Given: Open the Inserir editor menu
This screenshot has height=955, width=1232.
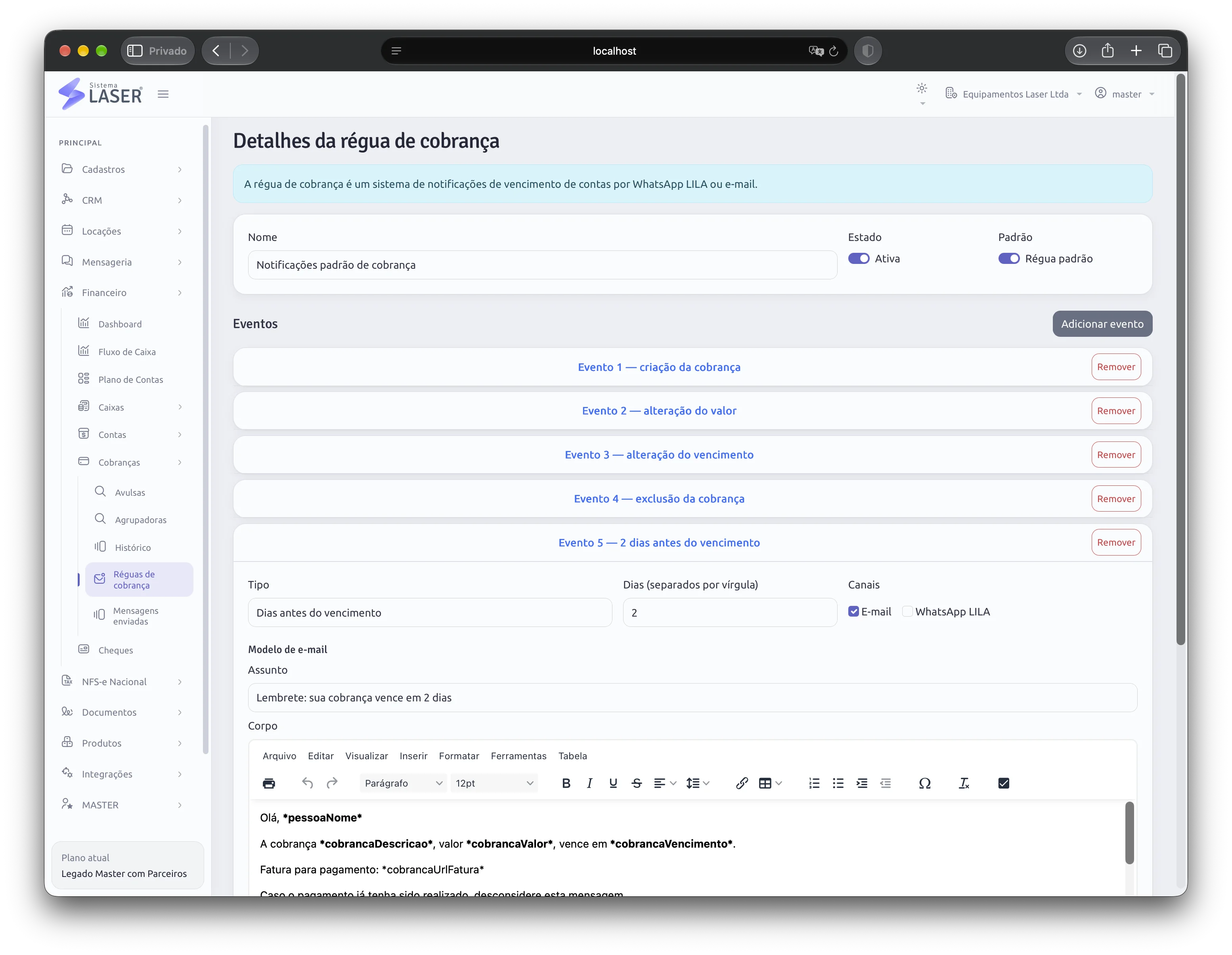Looking at the screenshot, I should [x=413, y=756].
